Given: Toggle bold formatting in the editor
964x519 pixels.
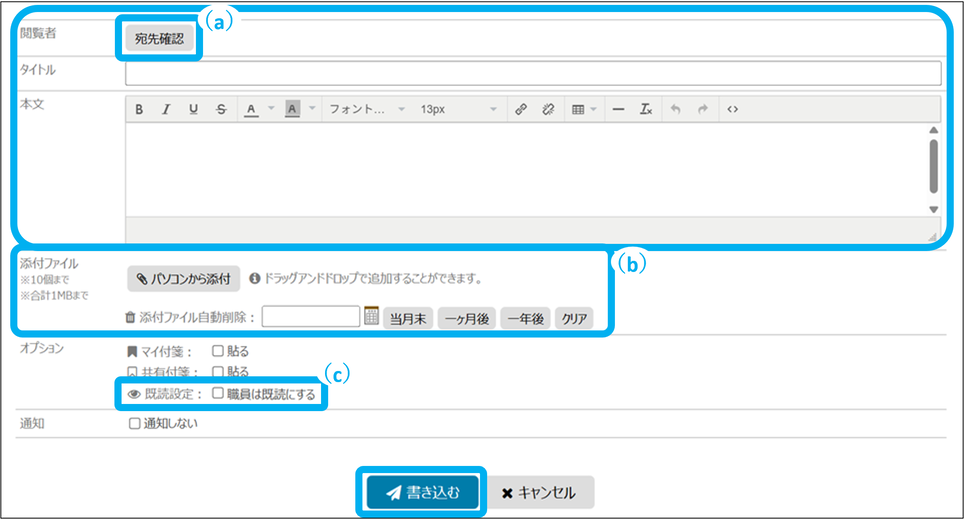Looking at the screenshot, I should point(140,109).
